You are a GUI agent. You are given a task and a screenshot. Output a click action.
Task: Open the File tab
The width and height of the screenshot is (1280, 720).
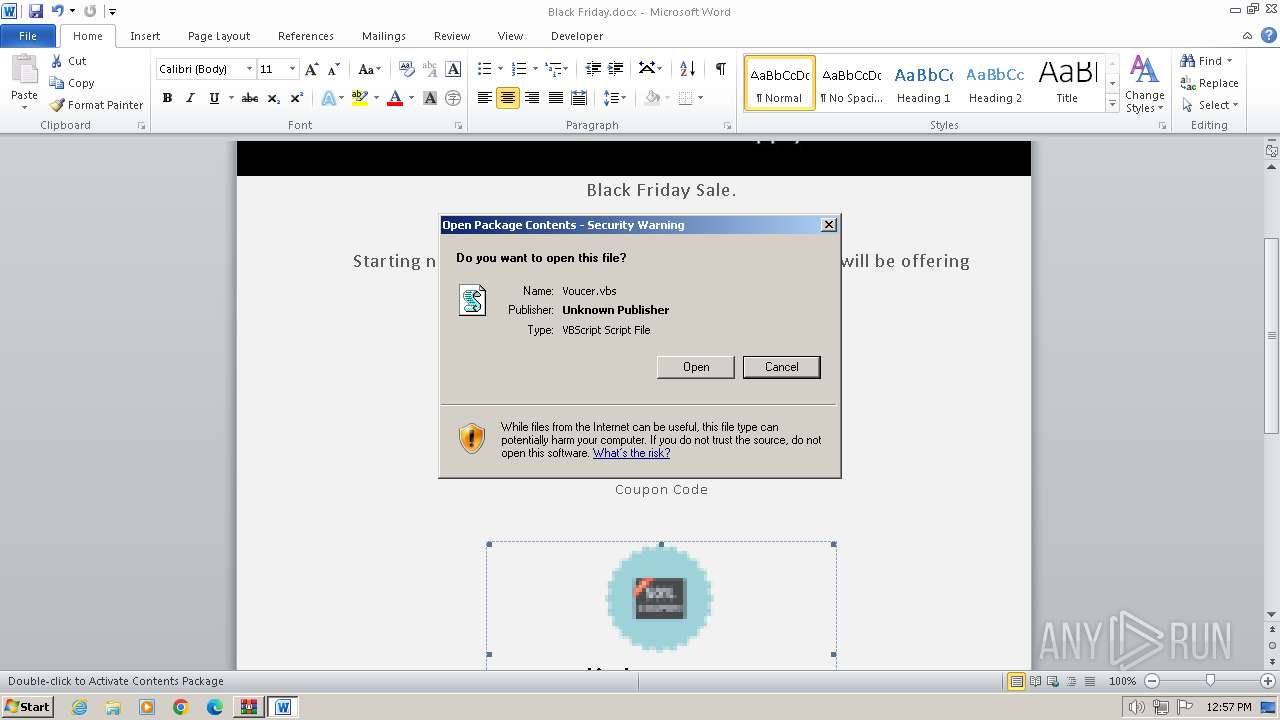click(x=28, y=36)
